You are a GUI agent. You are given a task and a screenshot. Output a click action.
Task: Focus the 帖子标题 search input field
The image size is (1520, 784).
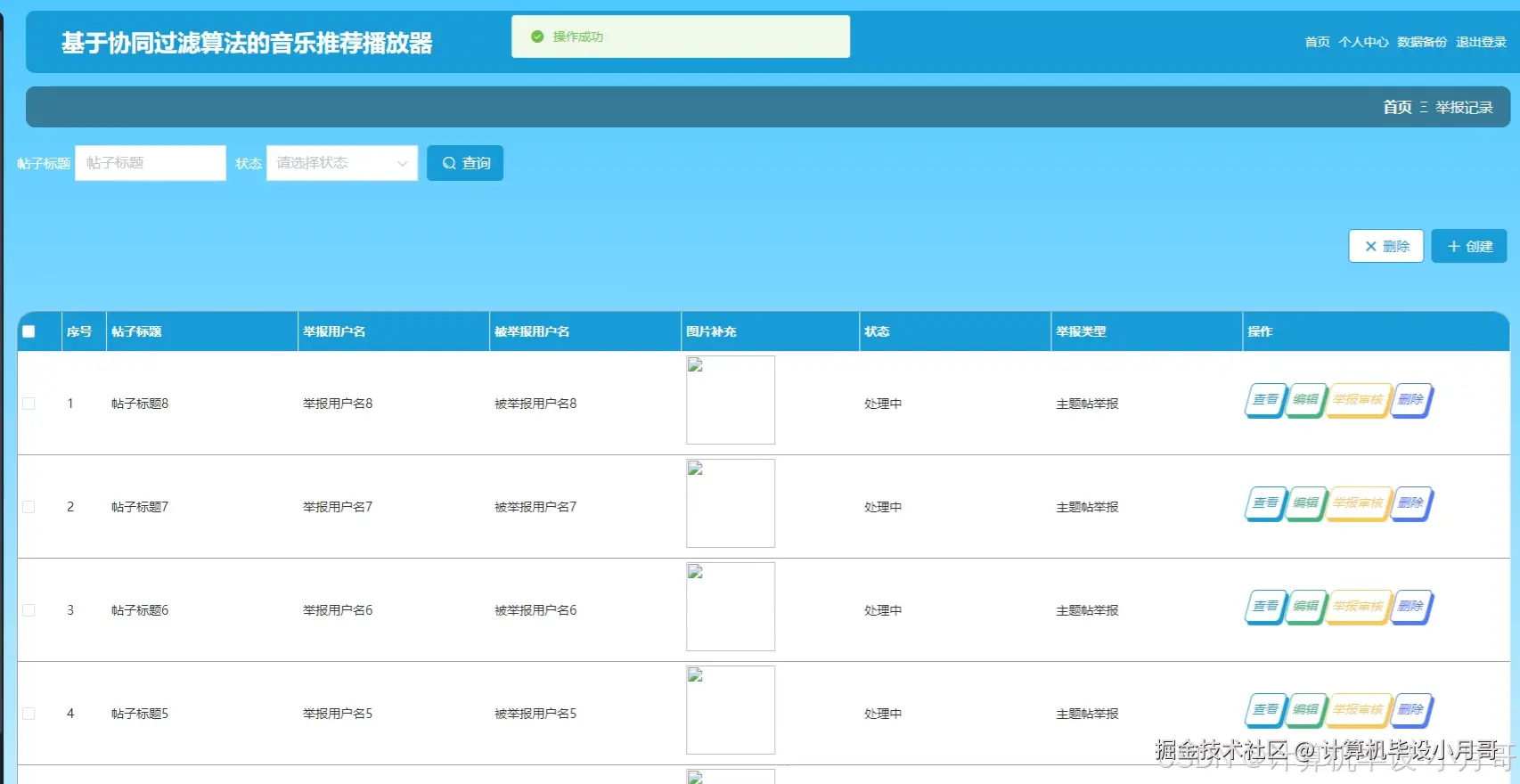(x=151, y=163)
